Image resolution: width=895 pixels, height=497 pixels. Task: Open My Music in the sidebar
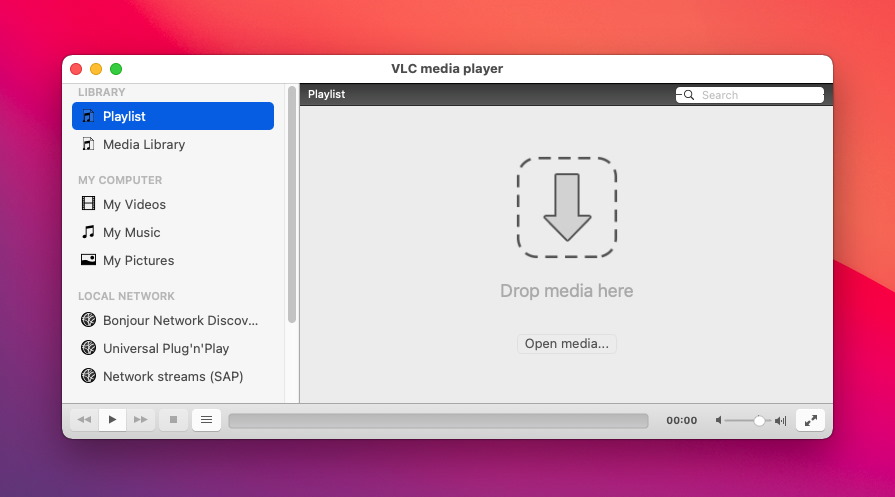(x=173, y=232)
